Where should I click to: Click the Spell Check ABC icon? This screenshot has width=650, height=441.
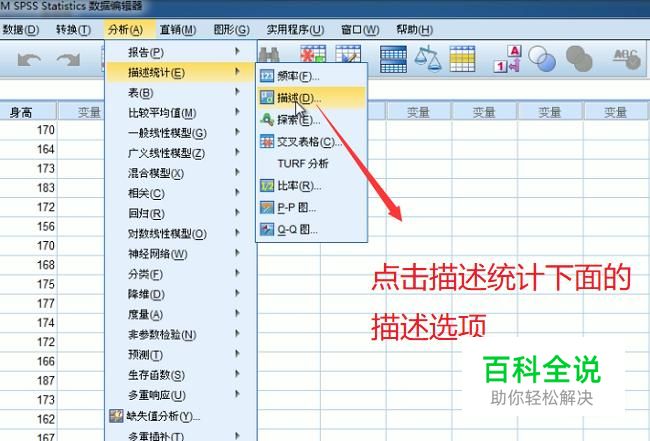click(x=627, y=59)
